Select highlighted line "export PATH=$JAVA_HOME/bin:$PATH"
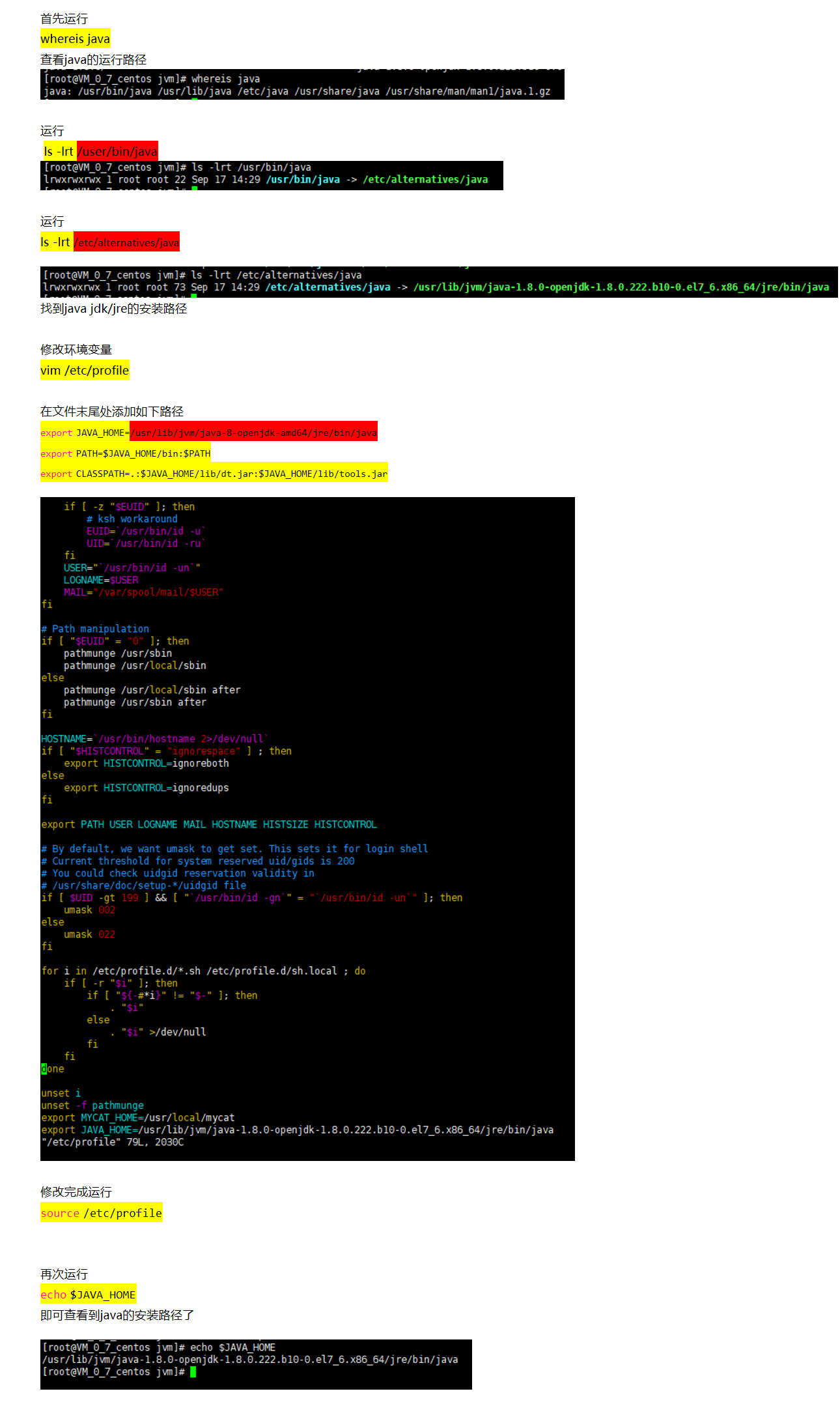840x1417 pixels. (x=126, y=453)
